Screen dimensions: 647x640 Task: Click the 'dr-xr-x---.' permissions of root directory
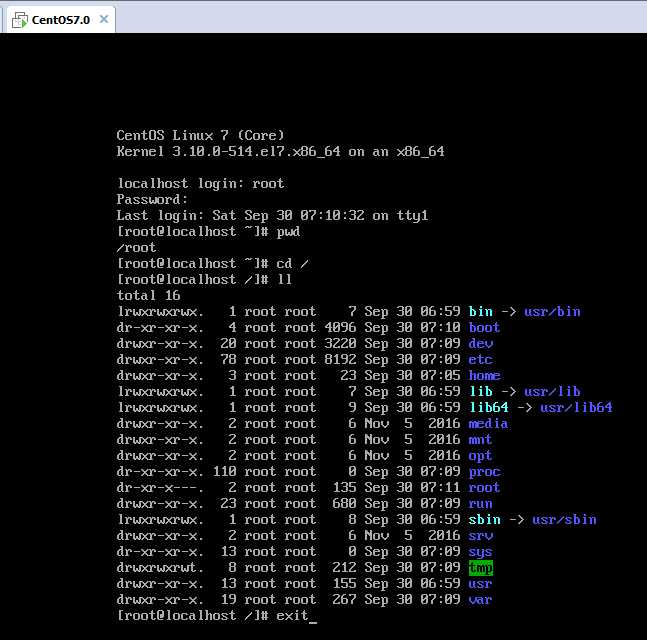(161, 487)
